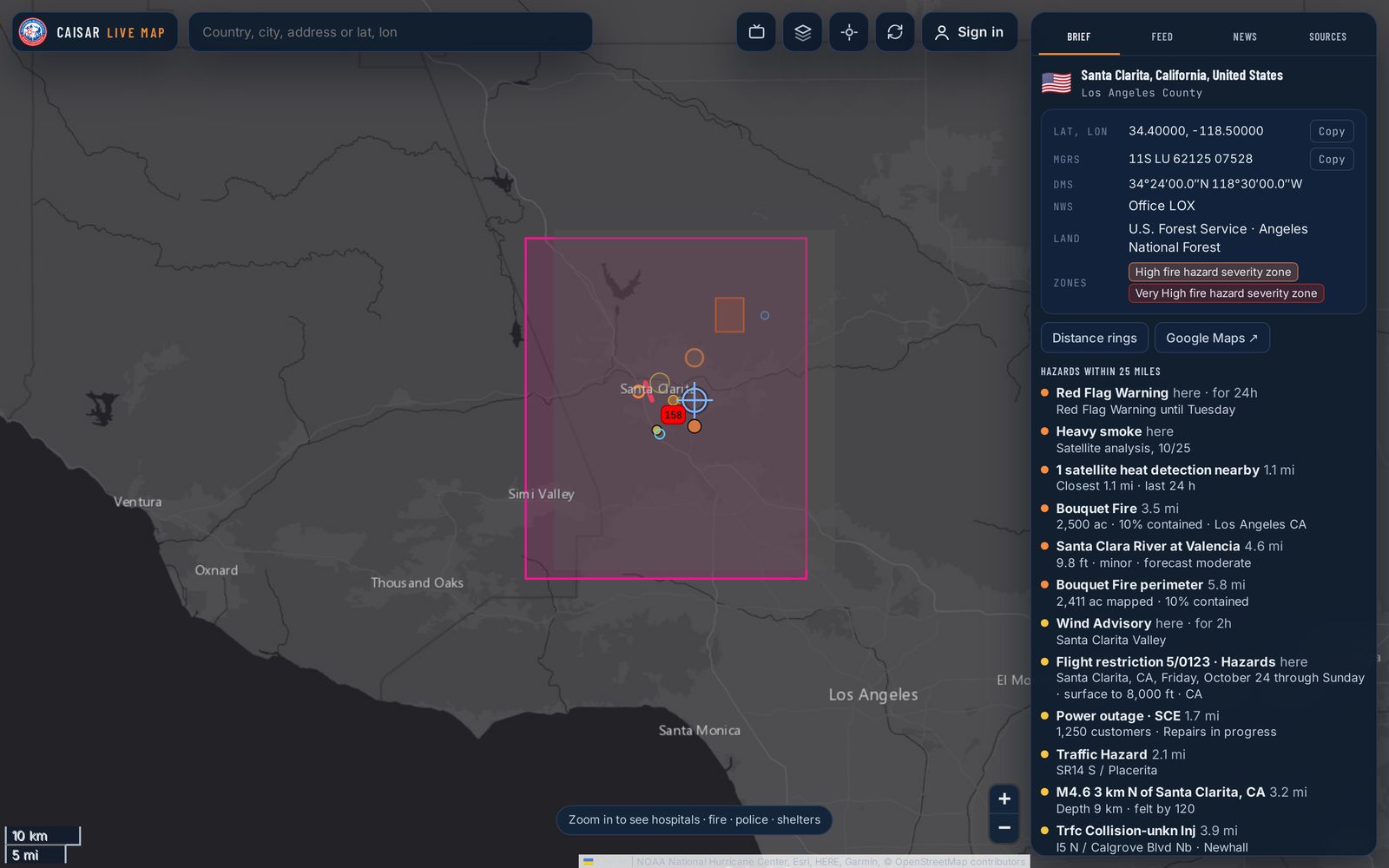Image resolution: width=1389 pixels, height=868 pixels.
Task: Select the Traffic Hazard SR14 entry
Action: point(1204,761)
